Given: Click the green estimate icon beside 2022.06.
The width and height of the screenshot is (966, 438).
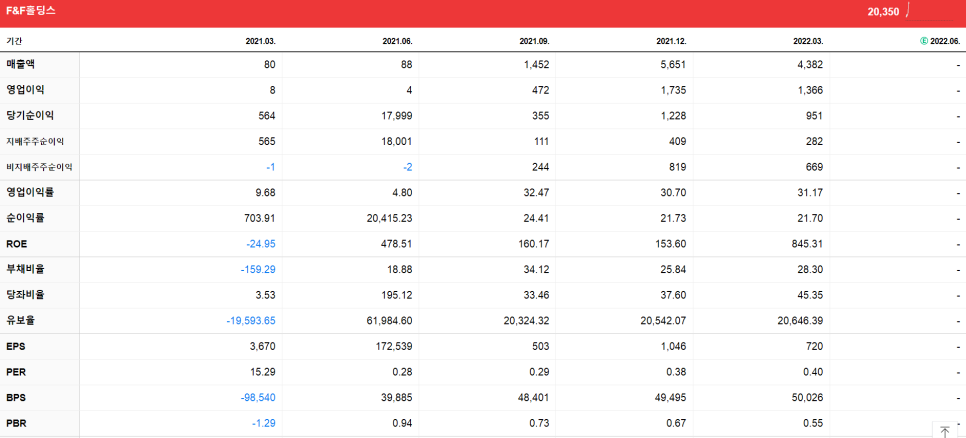Looking at the screenshot, I should pyautogui.click(x=923, y=41).
